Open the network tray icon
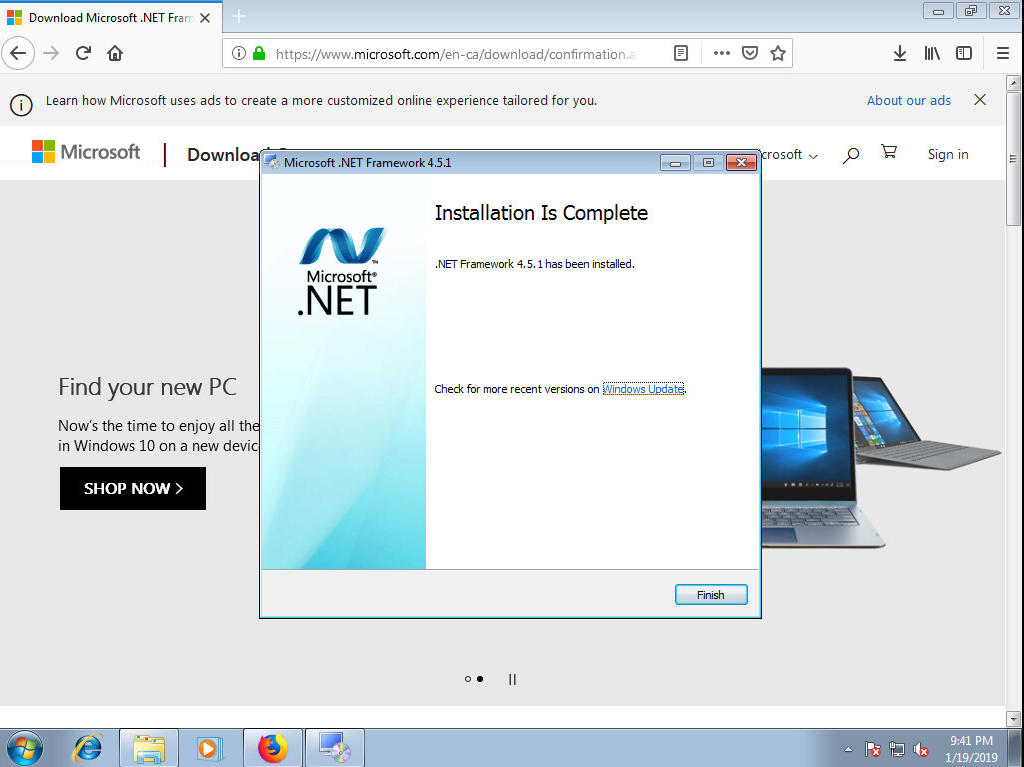The height and width of the screenshot is (767, 1024). click(897, 749)
